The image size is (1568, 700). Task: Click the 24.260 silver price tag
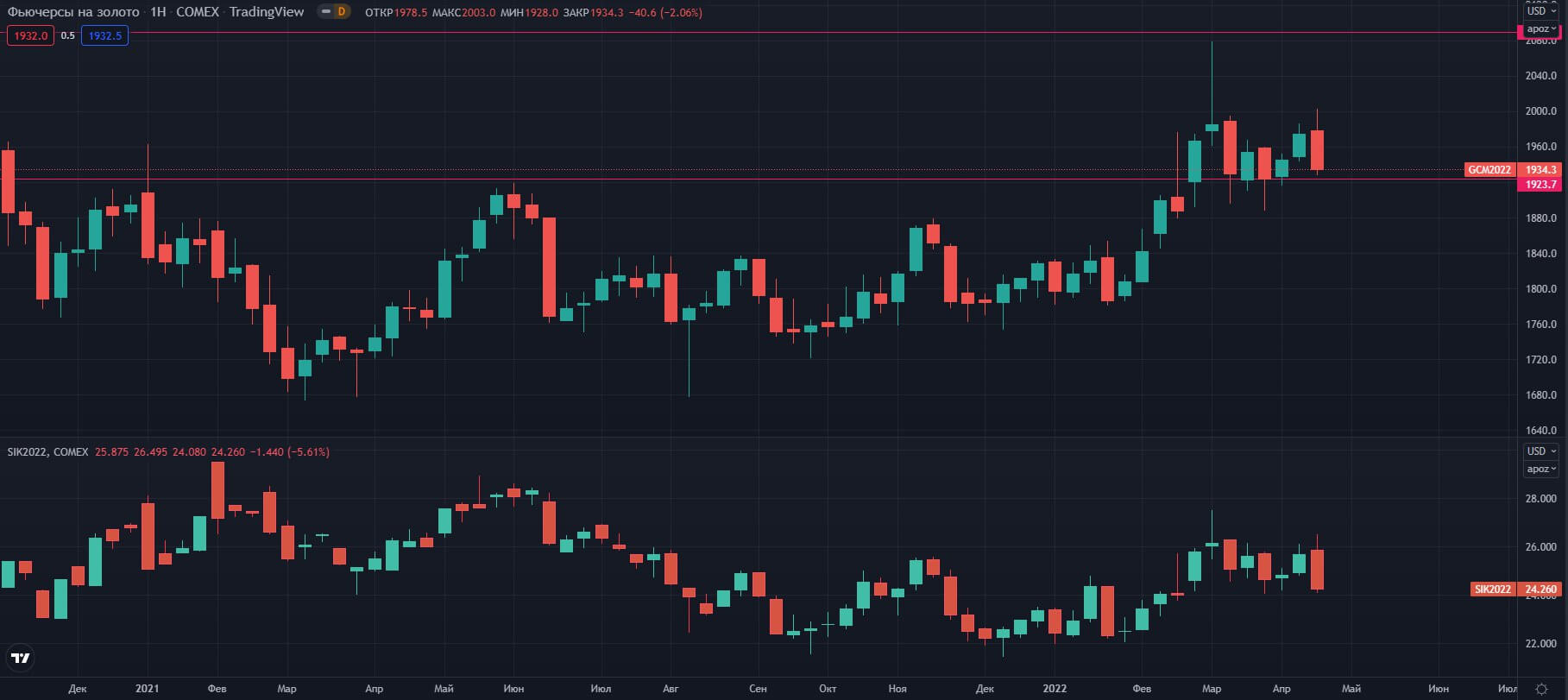coord(1540,590)
